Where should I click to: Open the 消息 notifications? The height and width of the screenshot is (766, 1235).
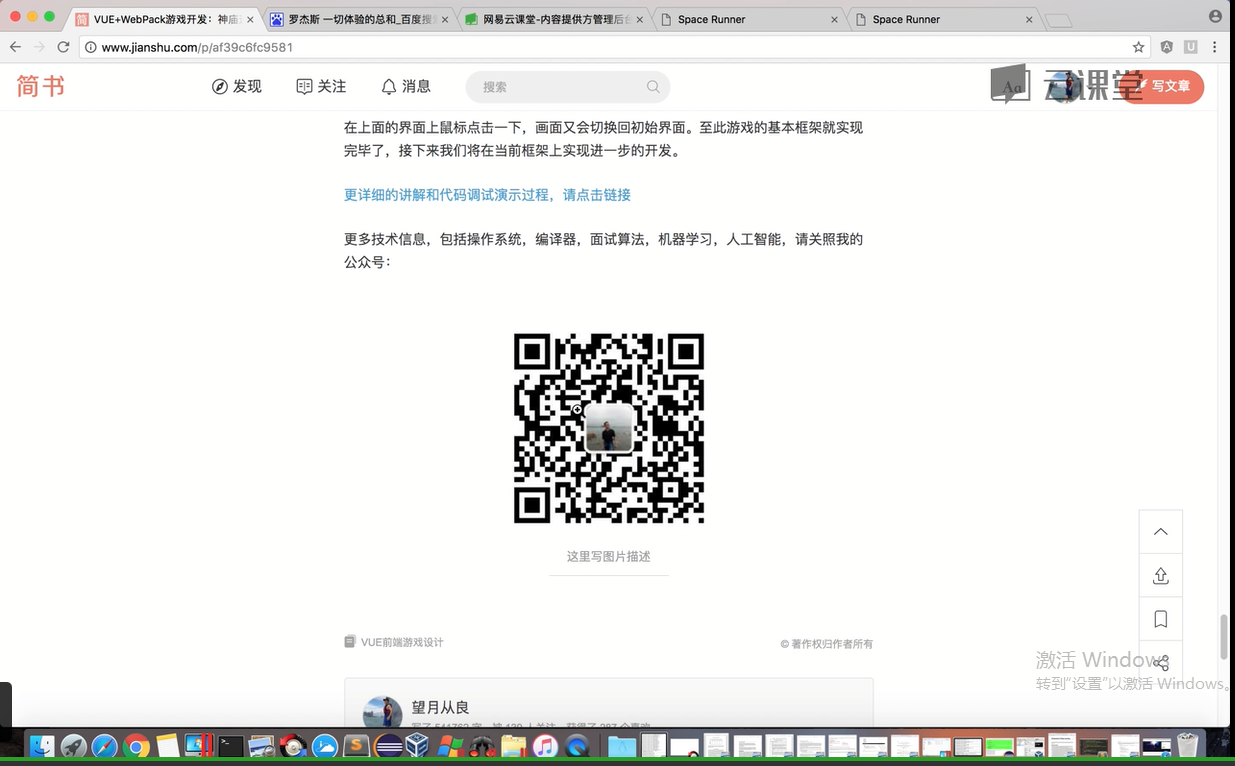tap(406, 87)
